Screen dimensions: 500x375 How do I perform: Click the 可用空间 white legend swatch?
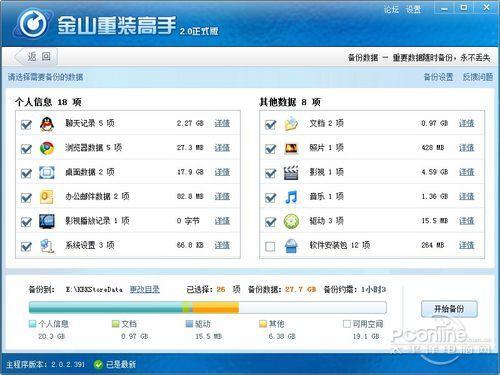347,324
